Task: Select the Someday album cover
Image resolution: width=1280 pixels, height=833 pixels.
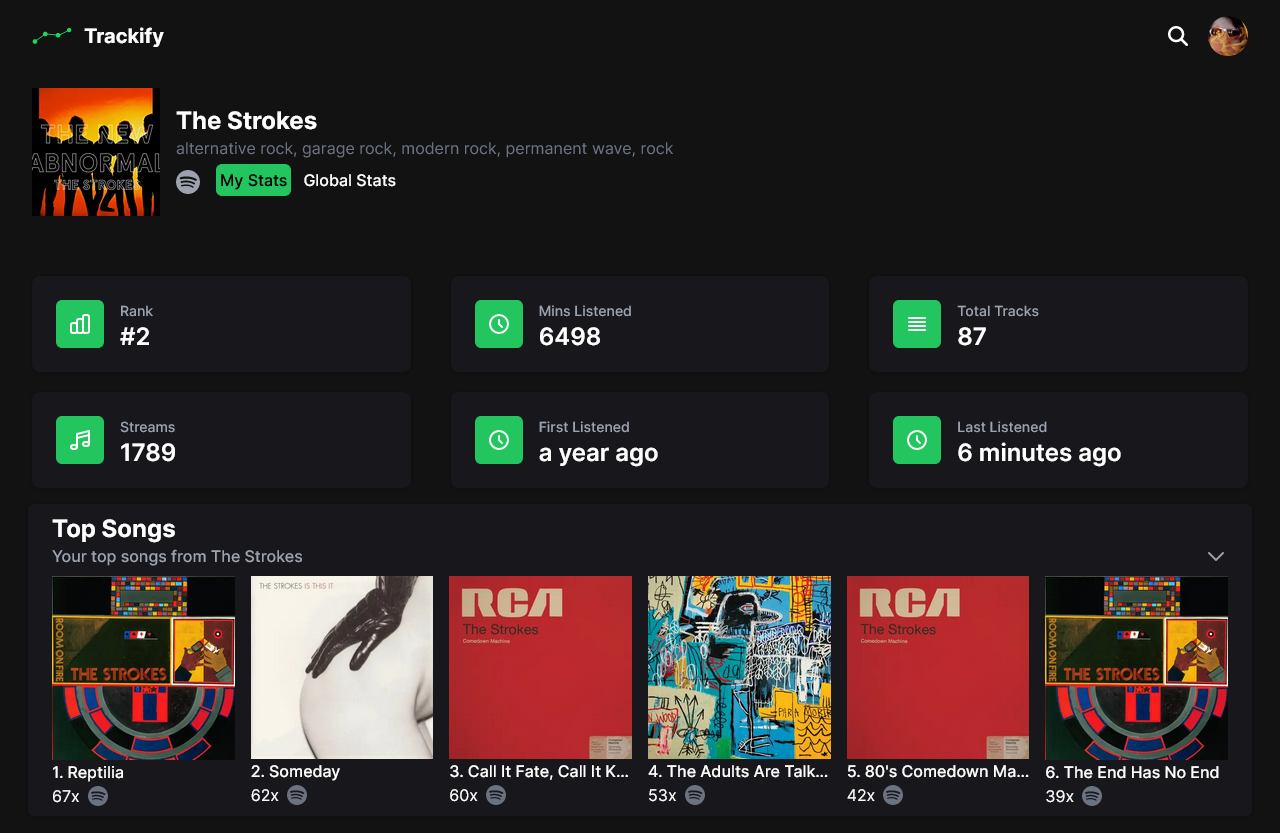Action: click(342, 667)
